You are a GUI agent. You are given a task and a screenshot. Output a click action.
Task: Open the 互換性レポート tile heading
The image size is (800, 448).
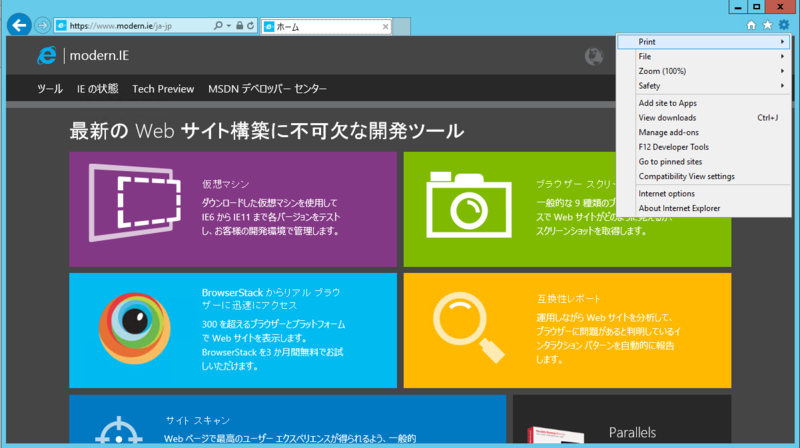pos(568,299)
